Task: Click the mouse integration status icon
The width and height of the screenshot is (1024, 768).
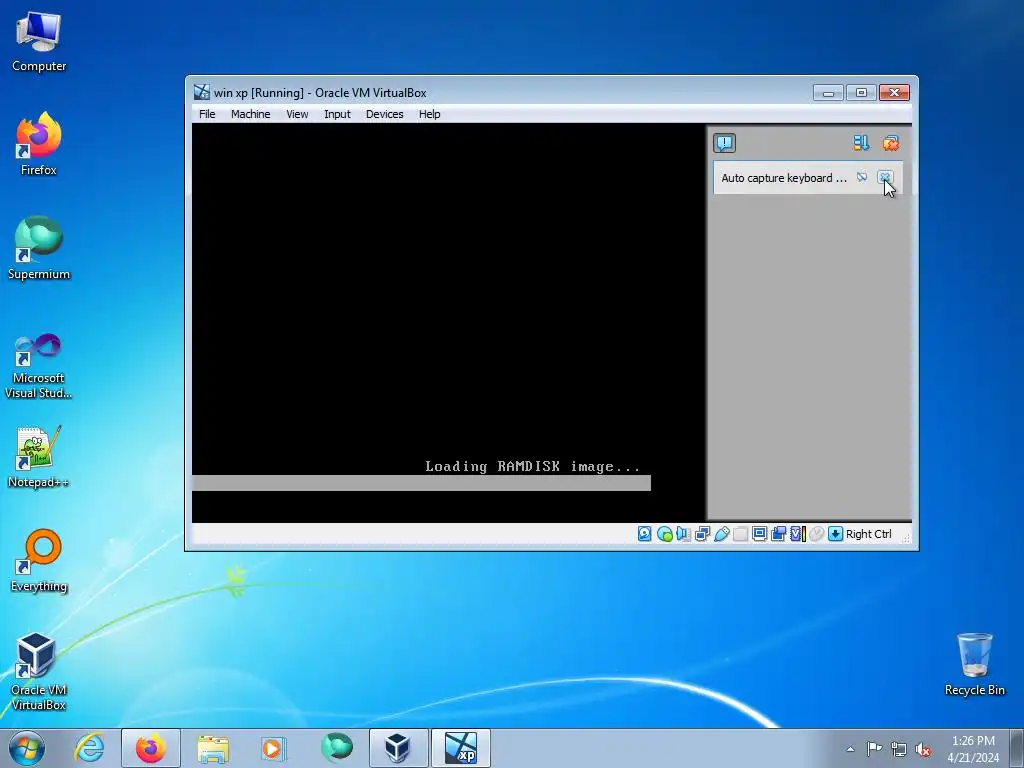Action: click(816, 534)
